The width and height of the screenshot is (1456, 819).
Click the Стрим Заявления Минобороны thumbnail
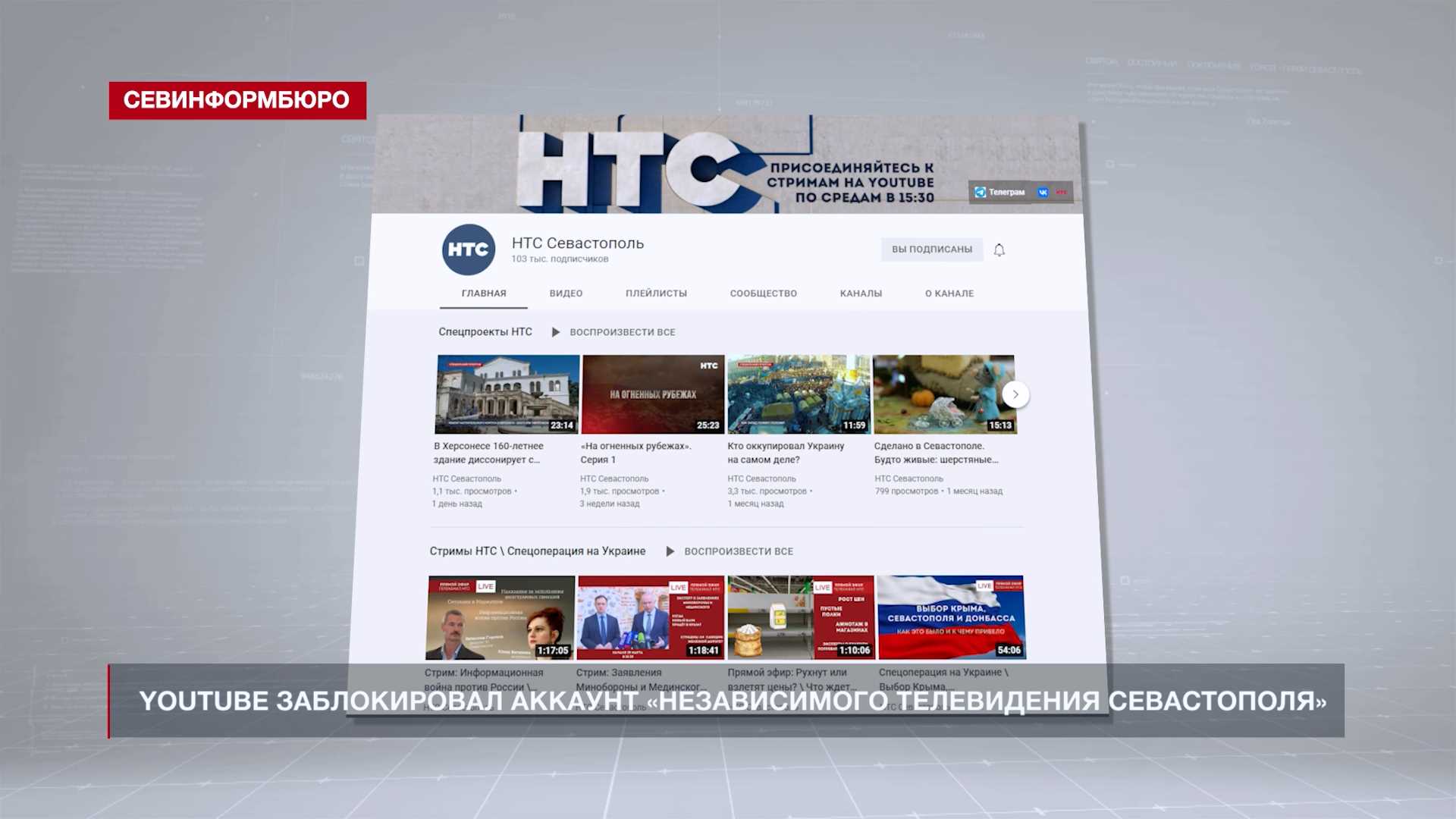point(650,616)
